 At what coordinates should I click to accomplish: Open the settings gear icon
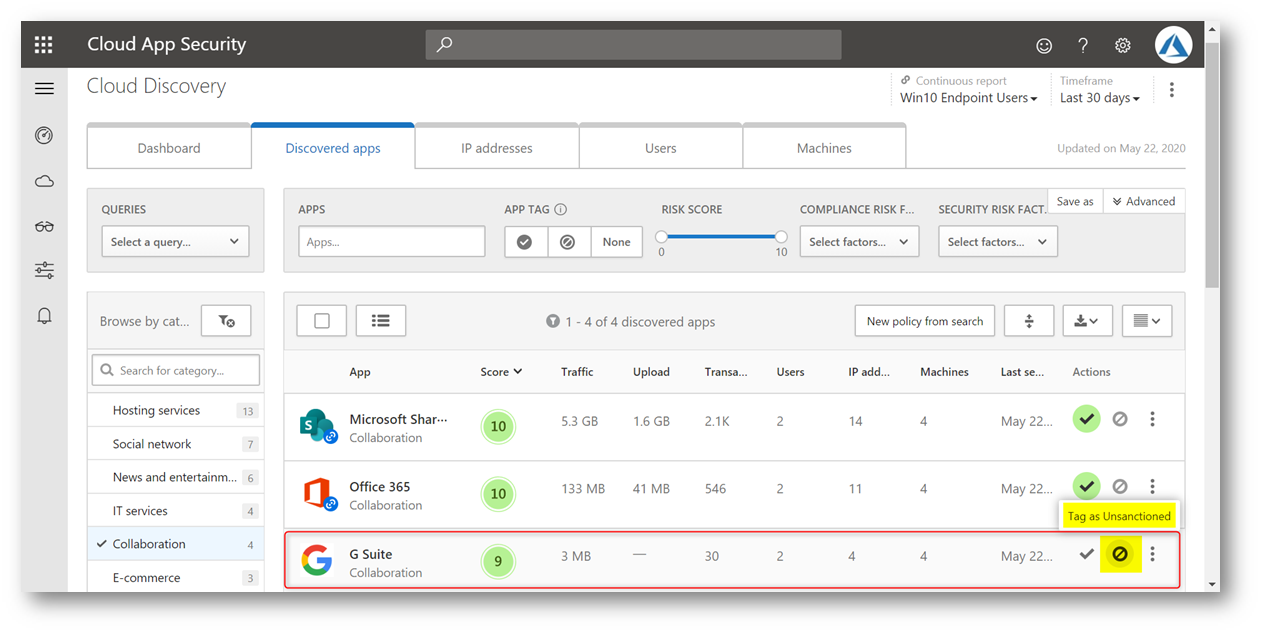pos(1123,45)
